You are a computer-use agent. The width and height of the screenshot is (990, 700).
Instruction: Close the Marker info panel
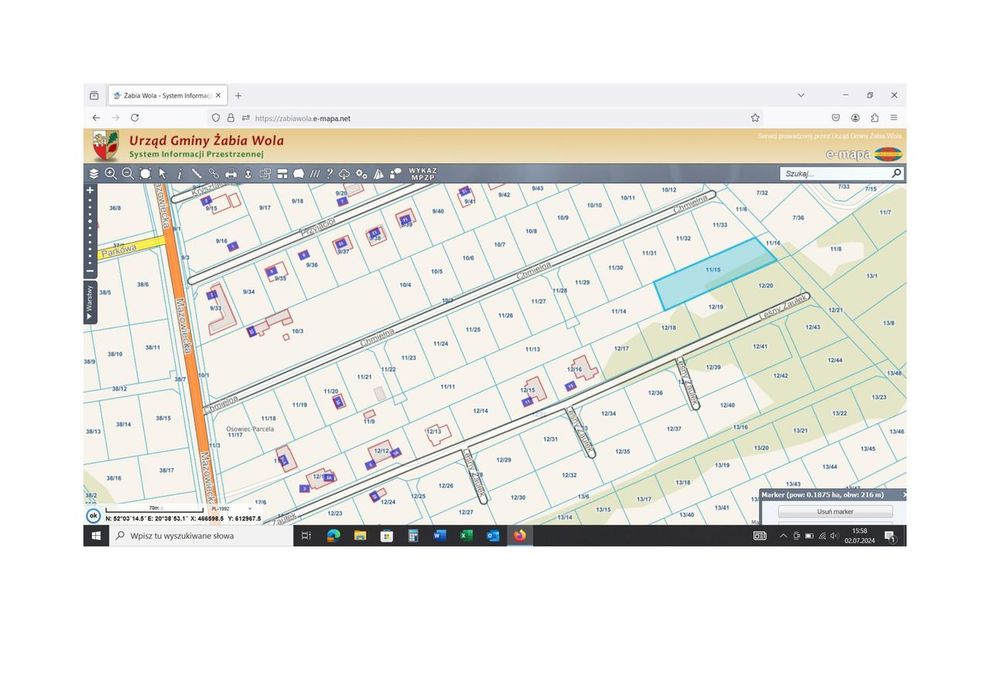[x=904, y=495]
